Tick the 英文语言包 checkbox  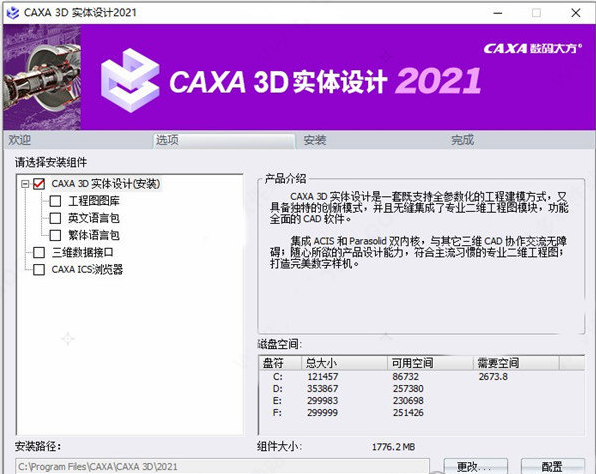pos(55,218)
